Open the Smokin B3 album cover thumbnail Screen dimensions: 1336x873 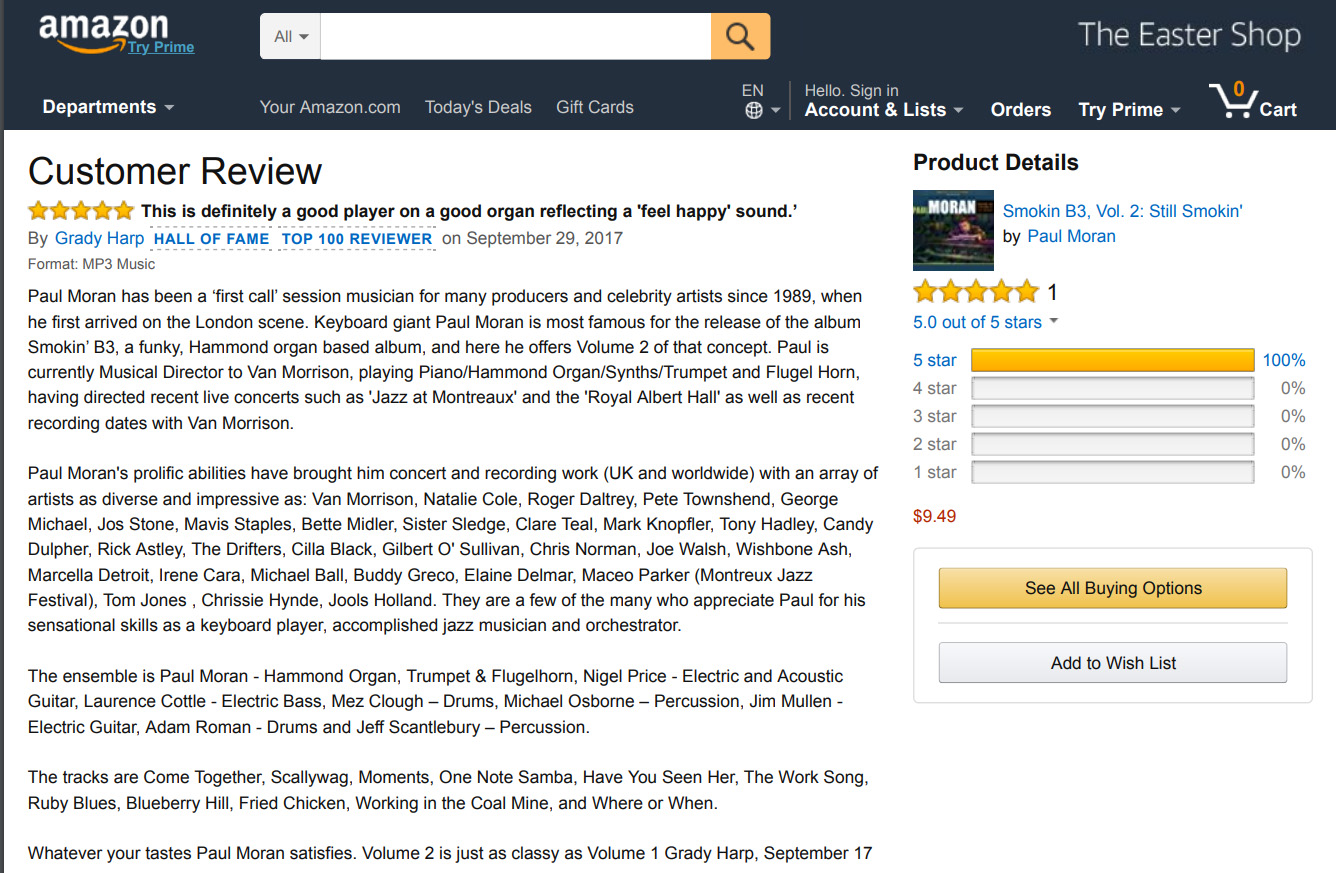coord(946,230)
